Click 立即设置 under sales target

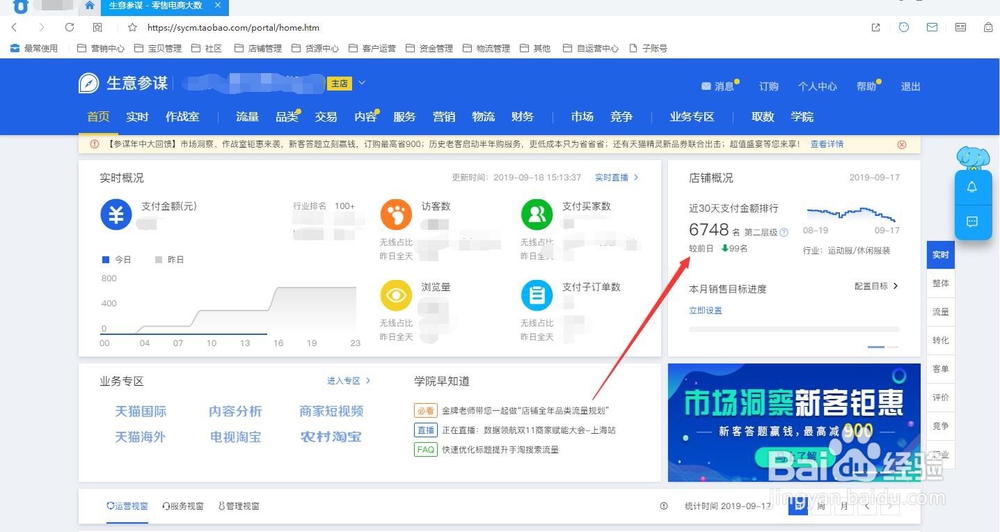click(x=705, y=311)
